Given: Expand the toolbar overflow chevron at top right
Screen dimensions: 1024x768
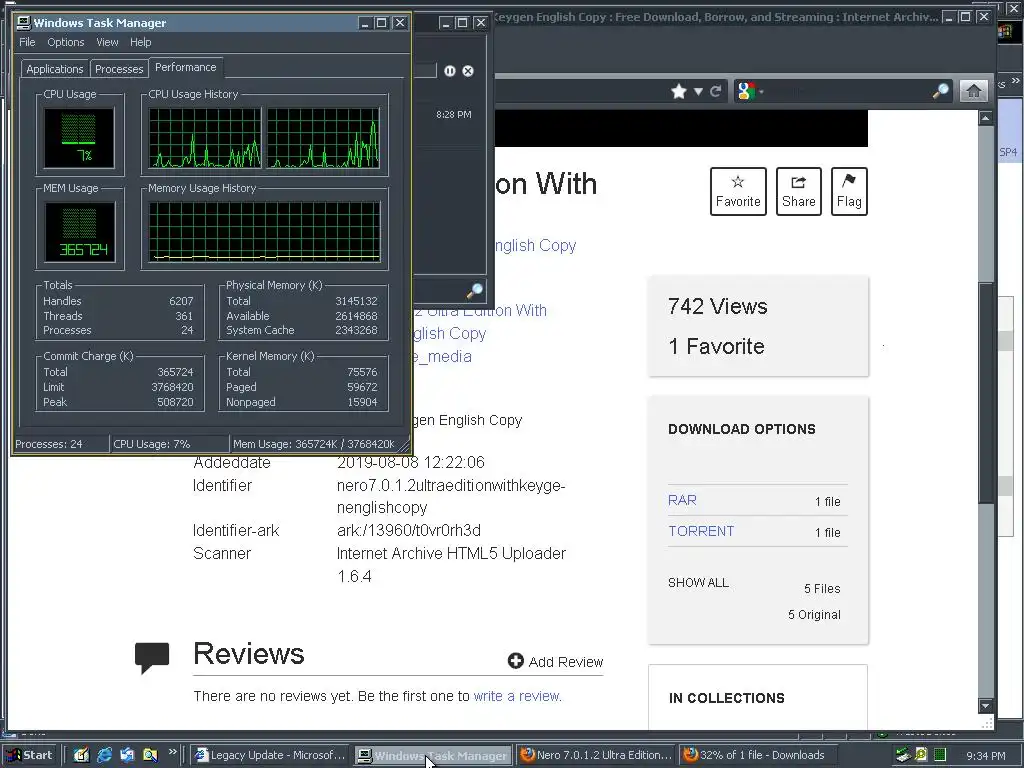Looking at the screenshot, I should click(x=1016, y=81).
